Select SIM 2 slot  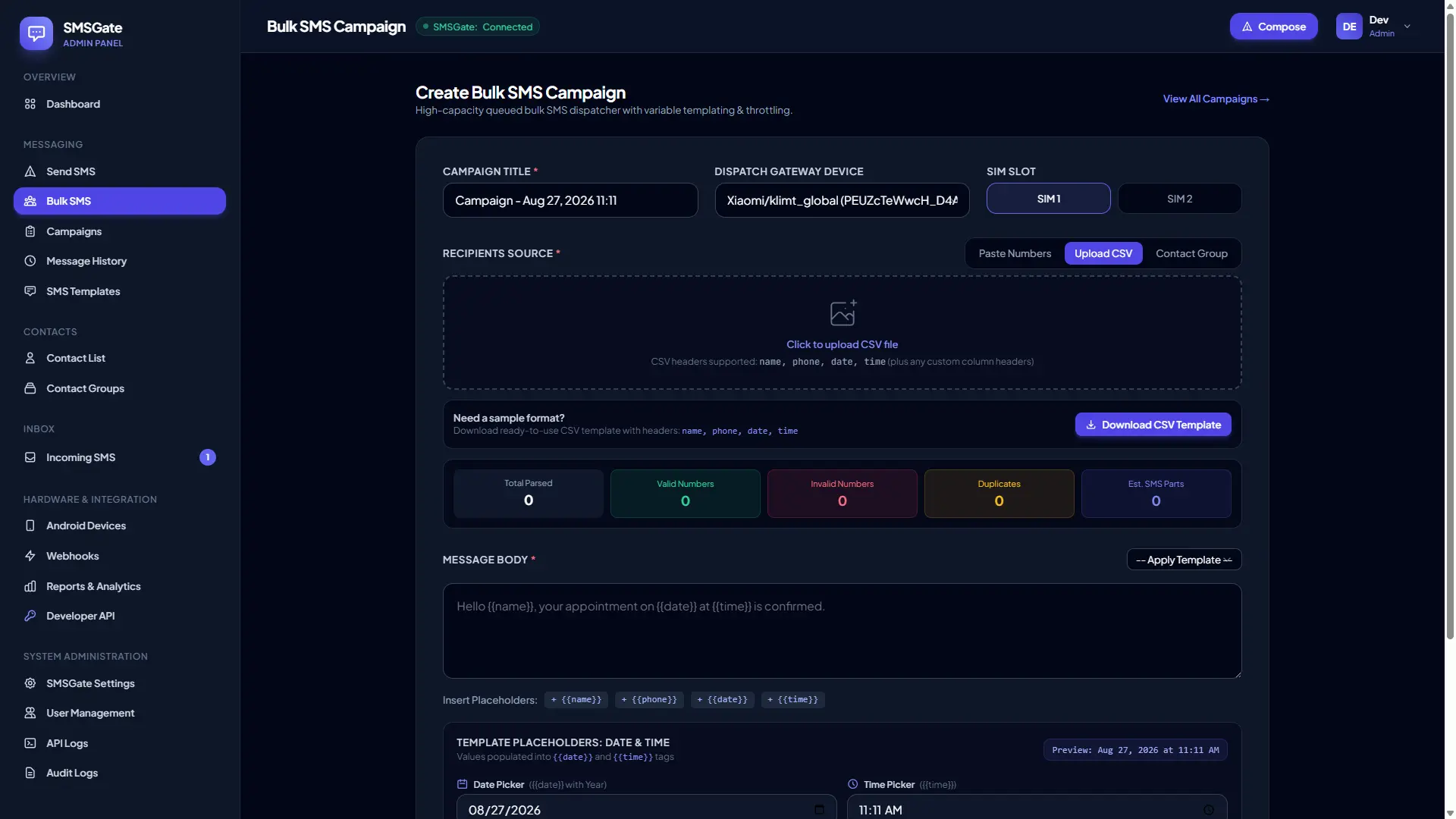[x=1179, y=199]
